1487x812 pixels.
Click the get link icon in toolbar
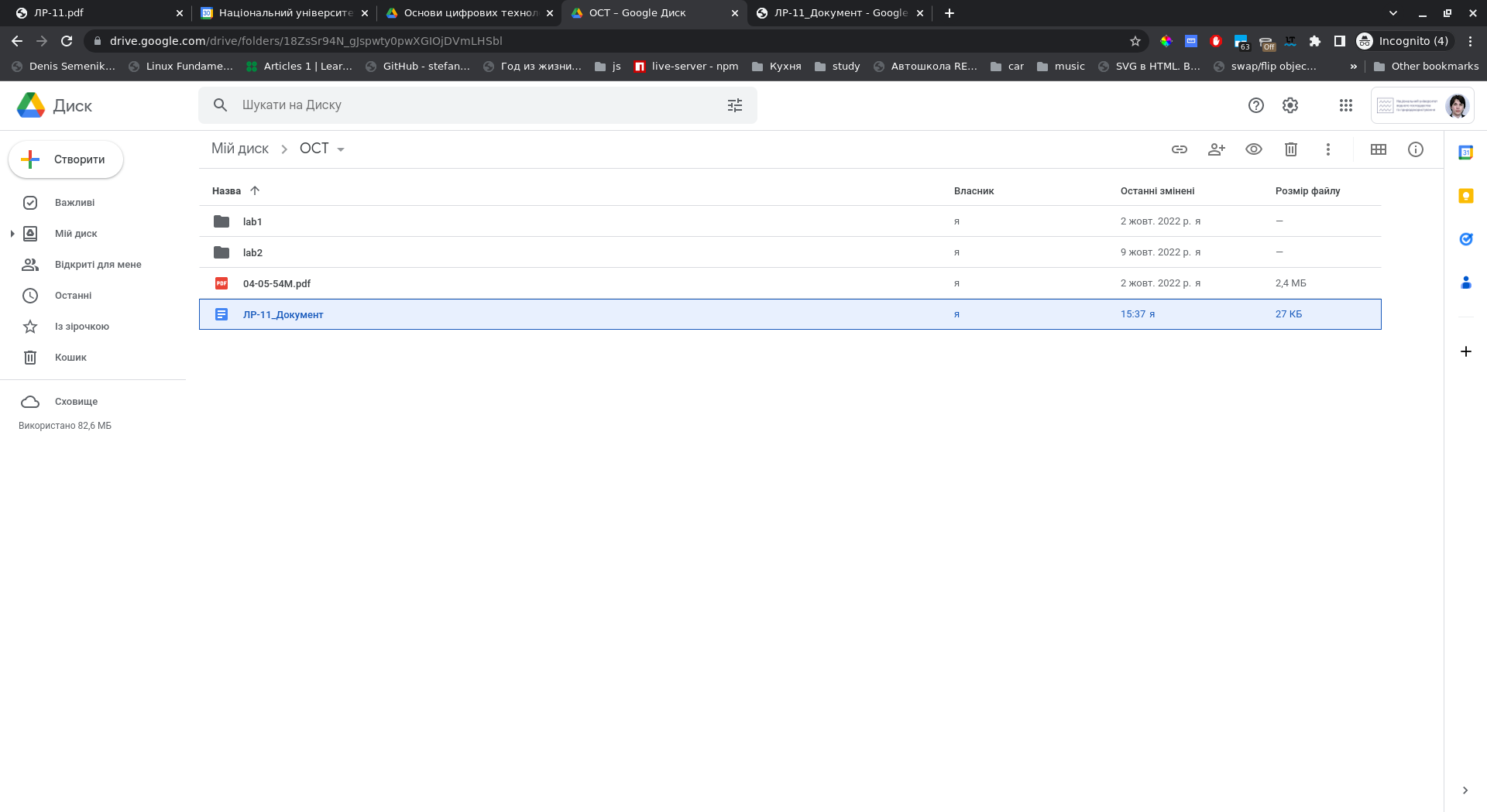pyautogui.click(x=1179, y=149)
